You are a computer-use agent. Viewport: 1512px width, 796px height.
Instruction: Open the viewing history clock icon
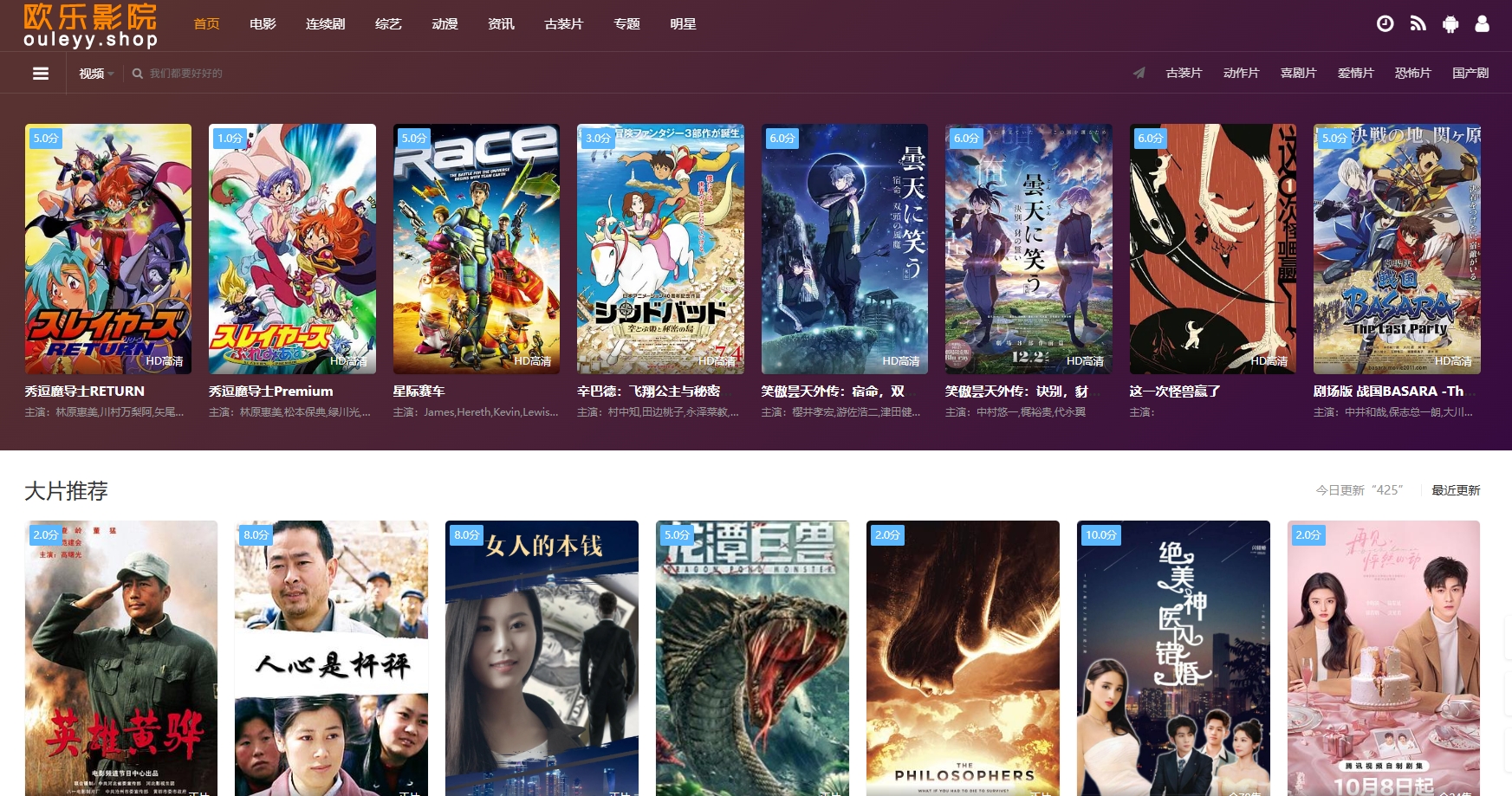click(1385, 24)
